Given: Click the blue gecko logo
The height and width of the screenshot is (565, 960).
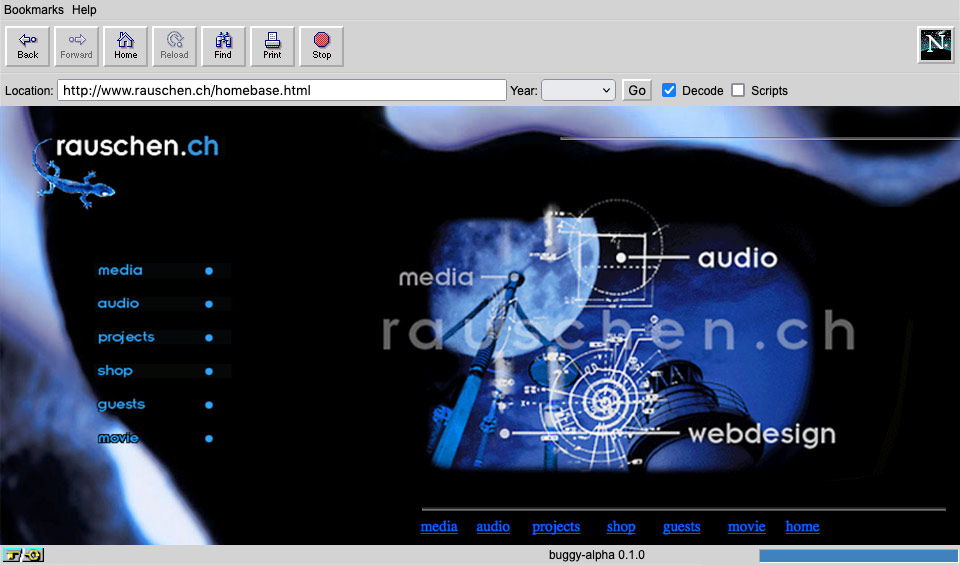Looking at the screenshot, I should (72, 174).
